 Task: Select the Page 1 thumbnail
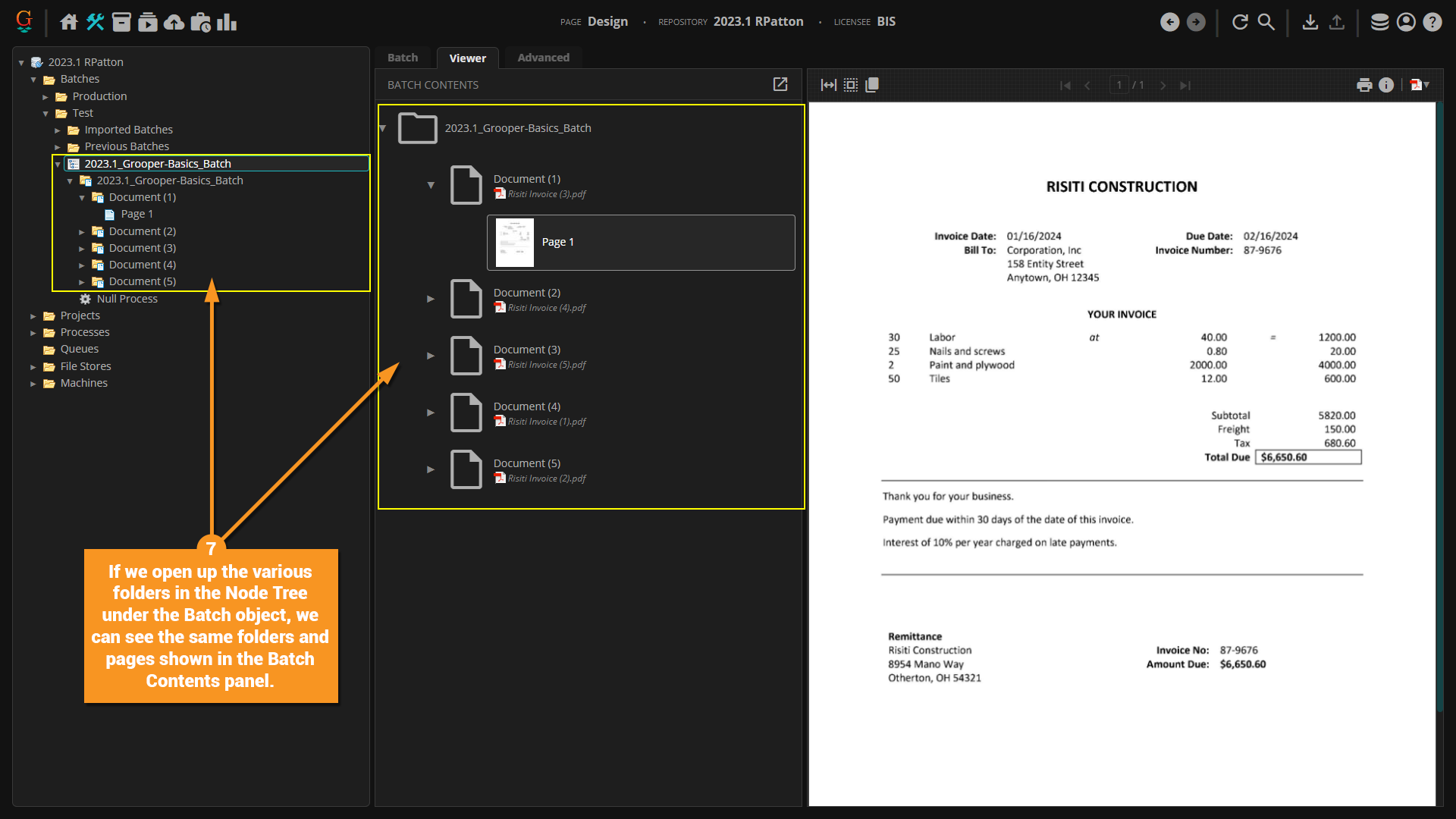[515, 243]
